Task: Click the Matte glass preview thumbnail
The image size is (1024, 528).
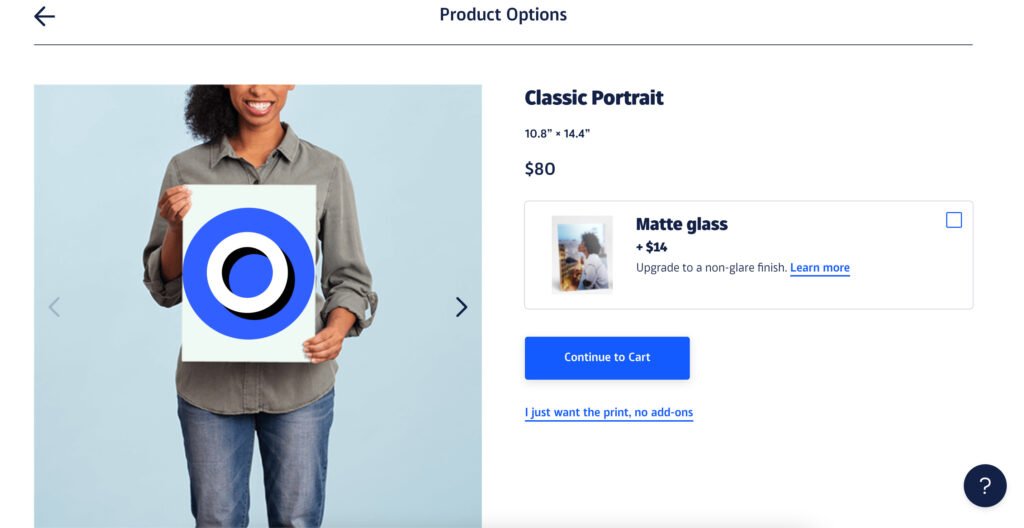Action: click(x=582, y=254)
